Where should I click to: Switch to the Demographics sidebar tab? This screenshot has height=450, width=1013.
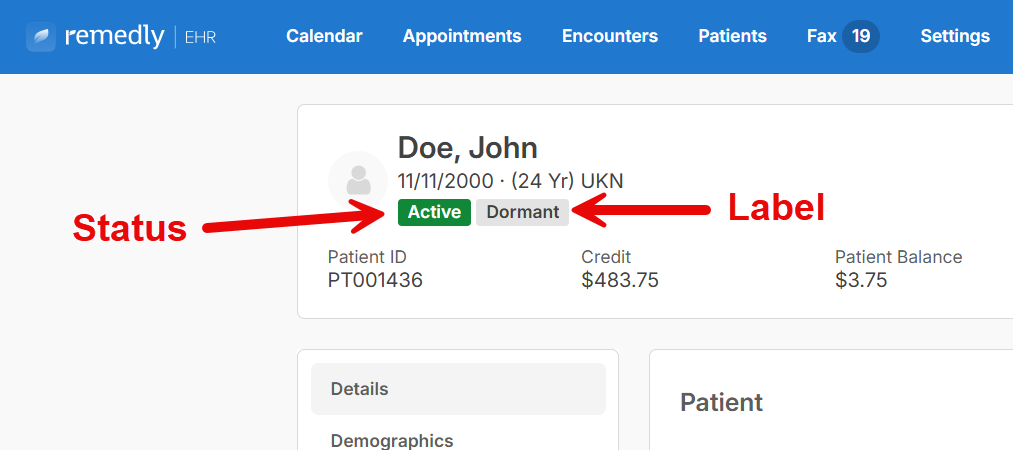click(392, 440)
